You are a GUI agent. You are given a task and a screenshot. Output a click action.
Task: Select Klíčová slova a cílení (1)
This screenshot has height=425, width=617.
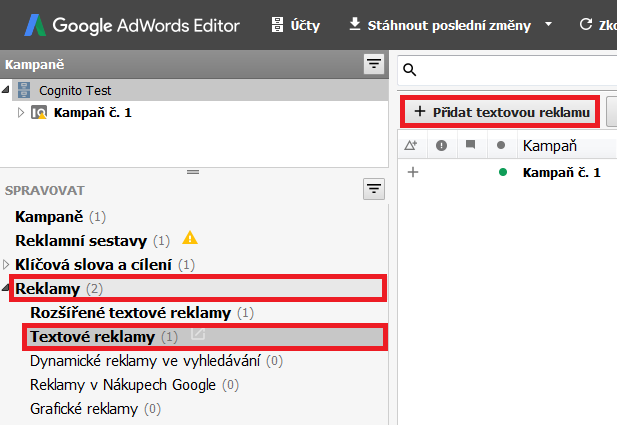point(105,265)
